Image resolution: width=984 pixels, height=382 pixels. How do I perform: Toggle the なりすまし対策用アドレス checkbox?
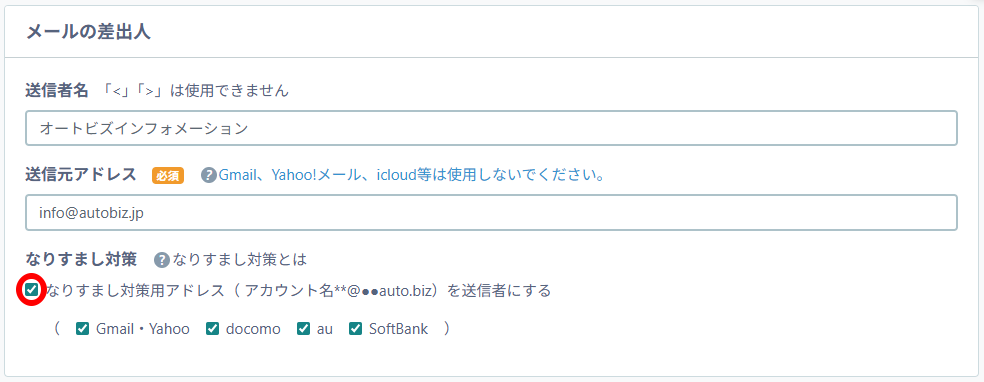pos(31,290)
